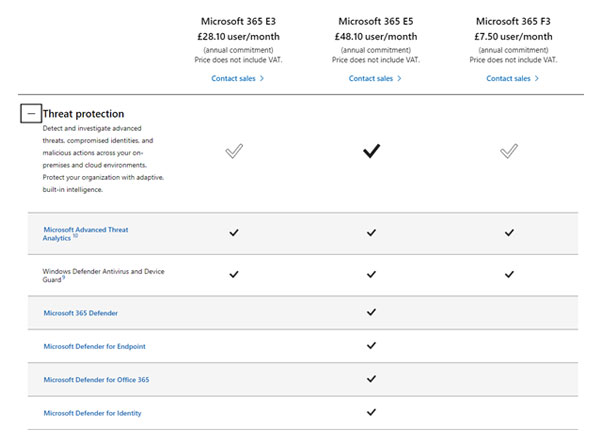
Task: Click the £7.50 user/month price
Action: click(x=513, y=37)
